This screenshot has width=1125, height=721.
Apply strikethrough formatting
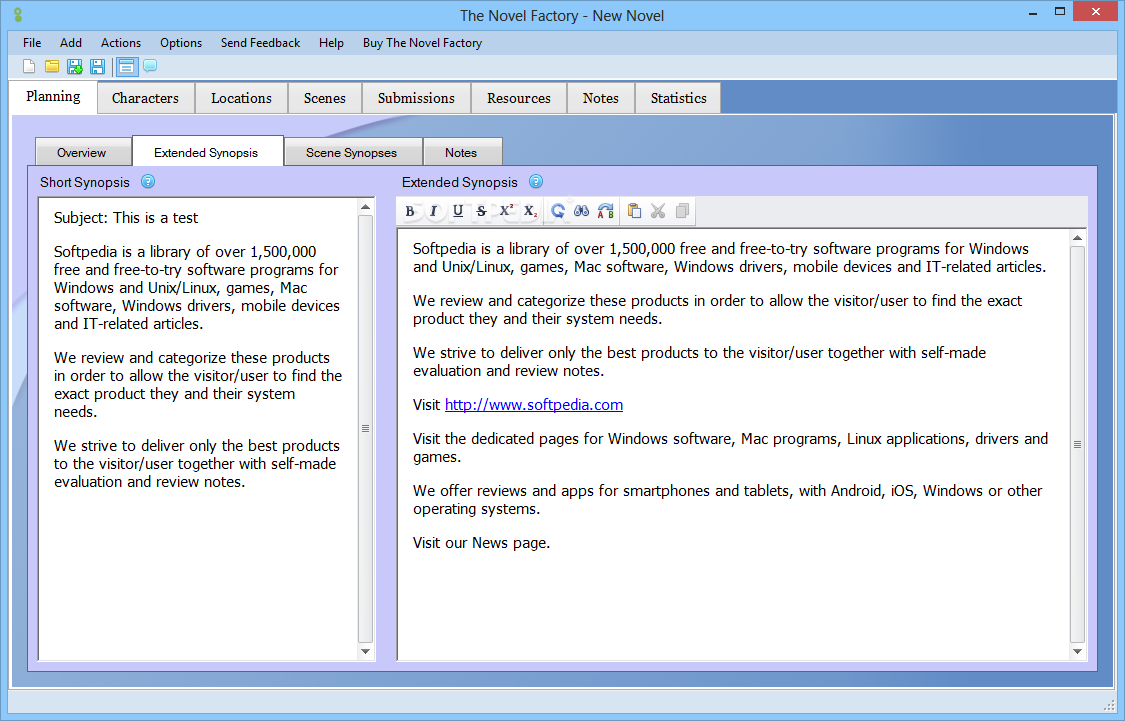(481, 211)
